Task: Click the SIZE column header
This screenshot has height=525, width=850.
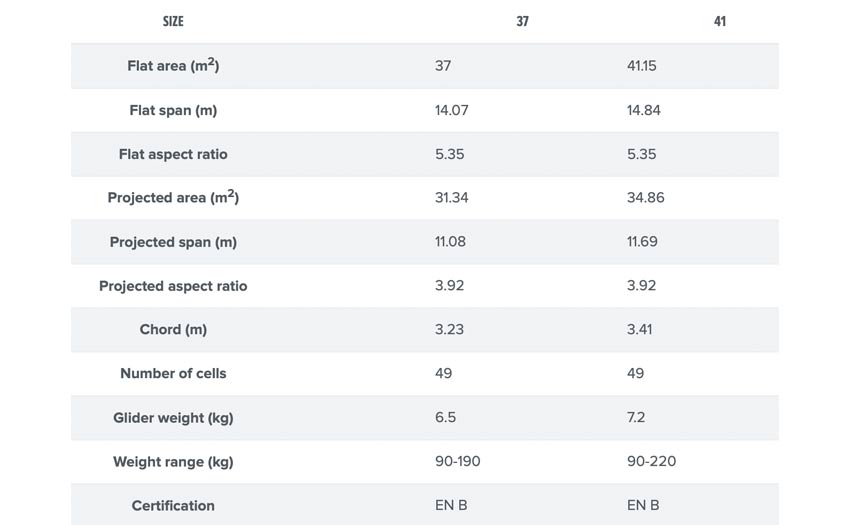Action: [173, 21]
